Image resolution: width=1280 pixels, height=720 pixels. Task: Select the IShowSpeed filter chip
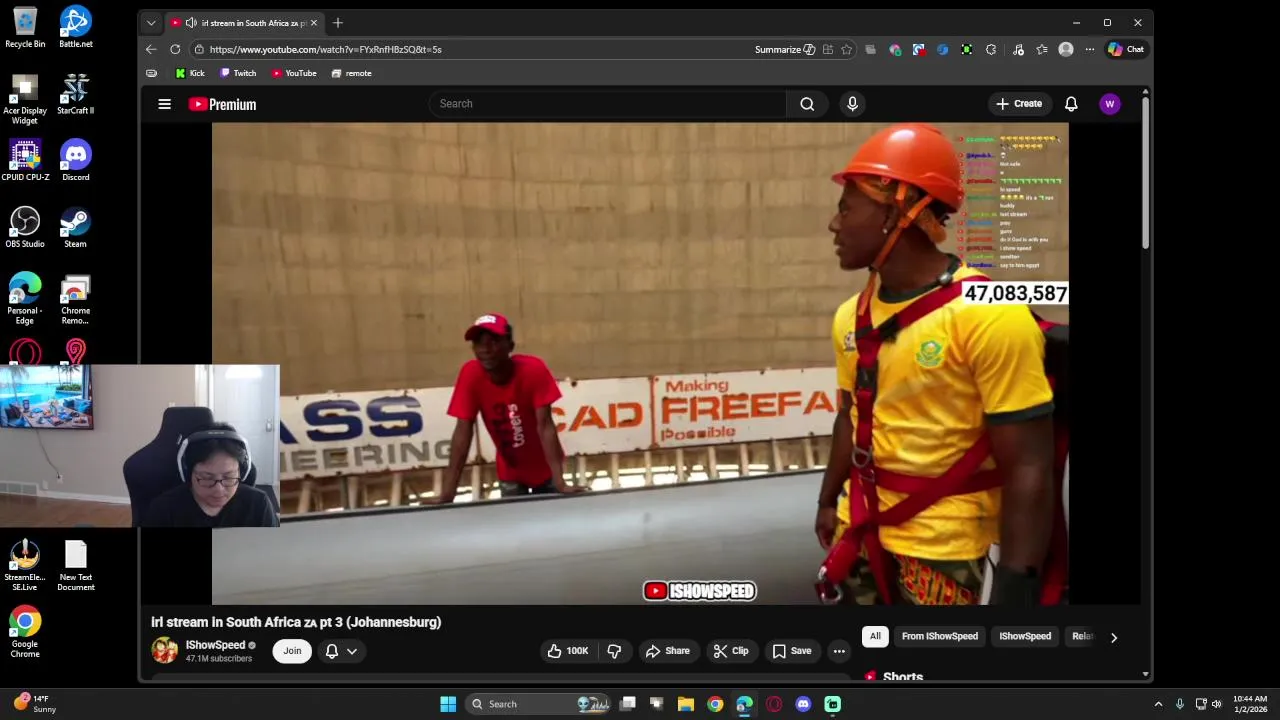click(1025, 636)
